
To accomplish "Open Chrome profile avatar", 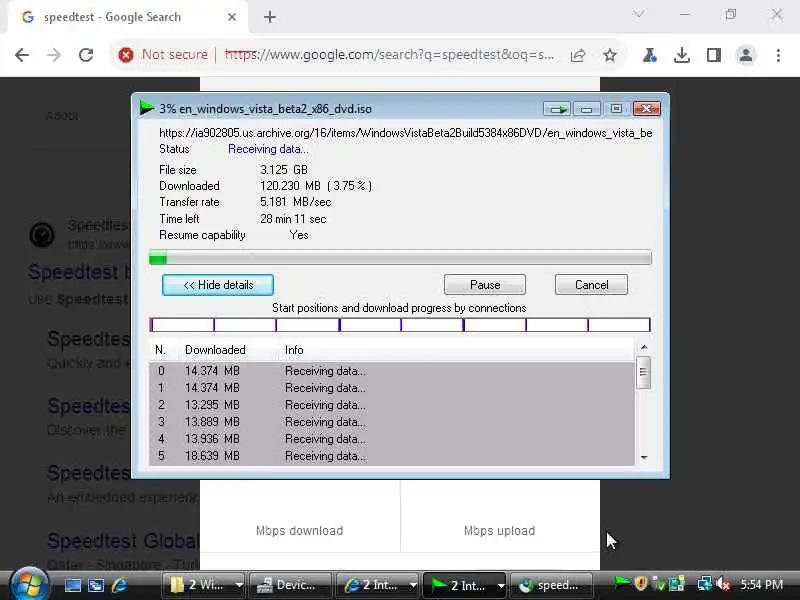I will click(746, 55).
